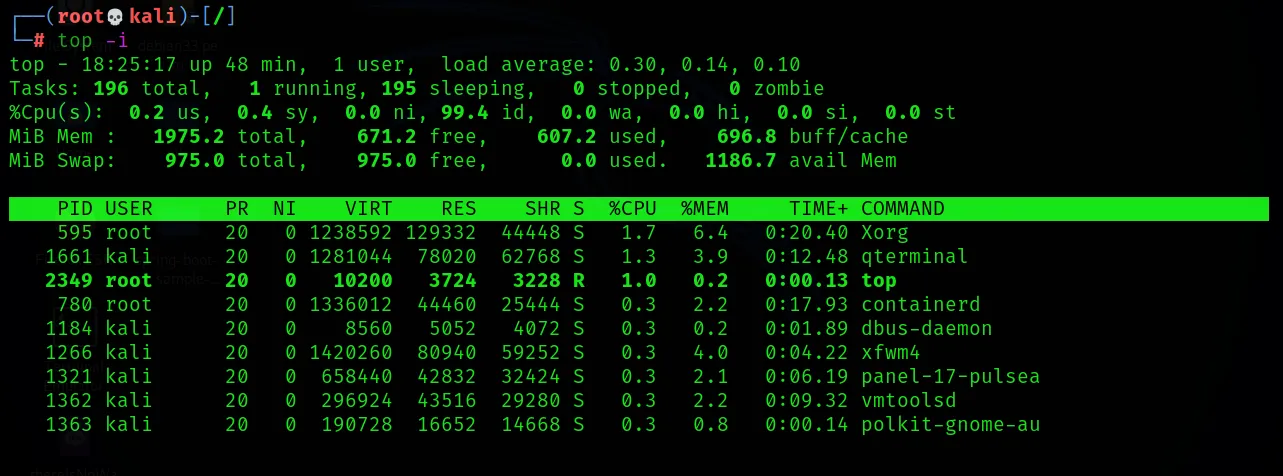The image size is (1283, 476).
Task: Click the COMMAND column header
Action: (x=903, y=208)
